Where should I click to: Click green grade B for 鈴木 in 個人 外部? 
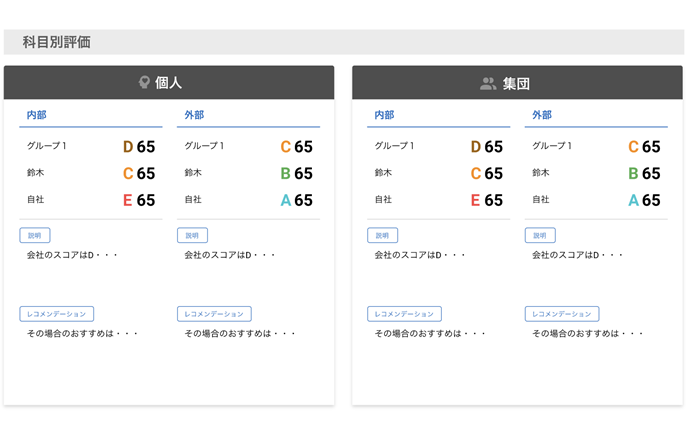285,174
